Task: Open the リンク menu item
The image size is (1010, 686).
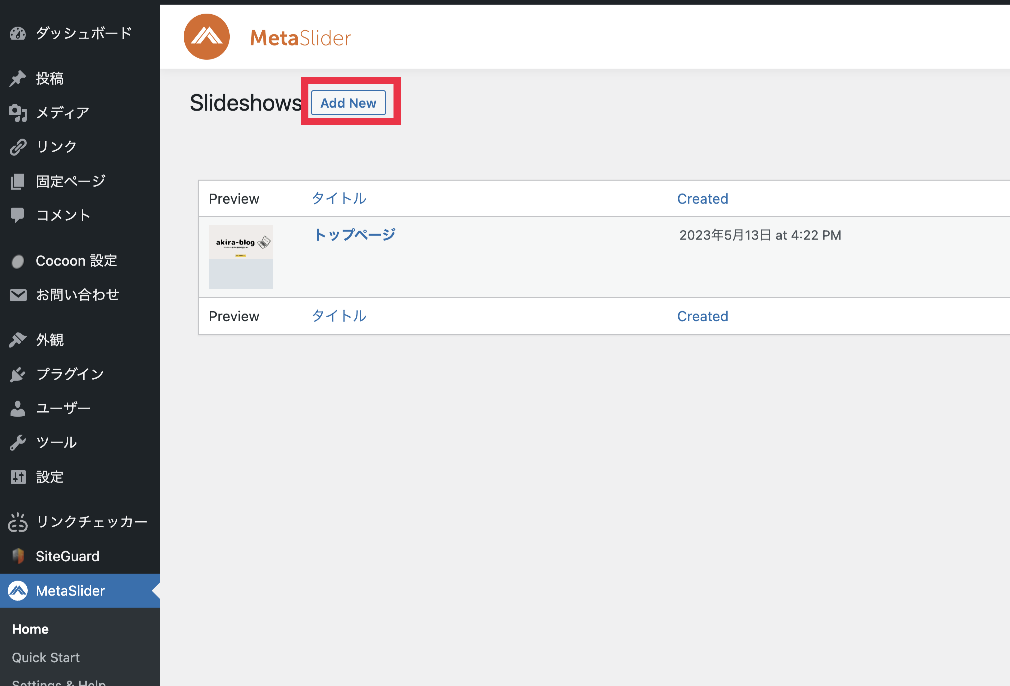Action: (57, 147)
